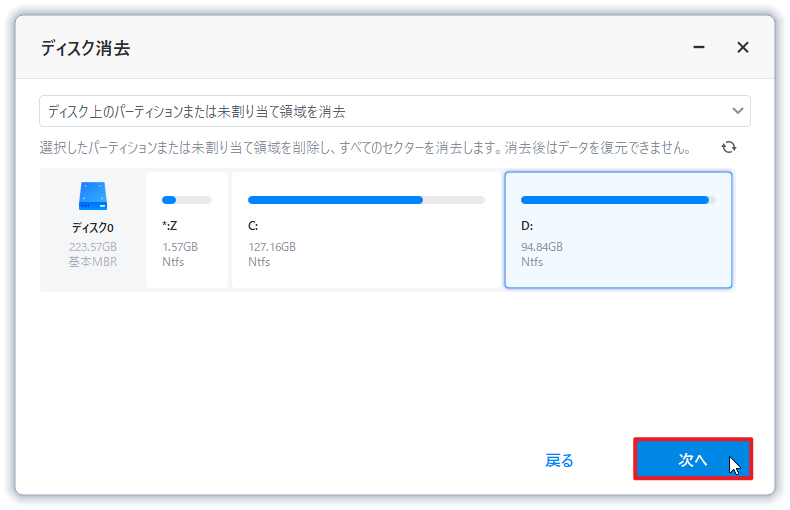Image resolution: width=790 pixels, height=510 pixels.
Task: Click the 戻る back button
Action: tap(559, 460)
